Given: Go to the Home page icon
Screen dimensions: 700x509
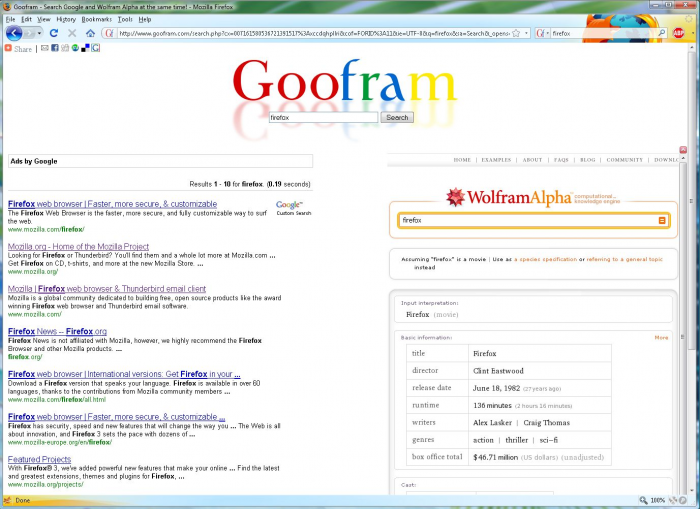Looking at the screenshot, I should pos(91,33).
